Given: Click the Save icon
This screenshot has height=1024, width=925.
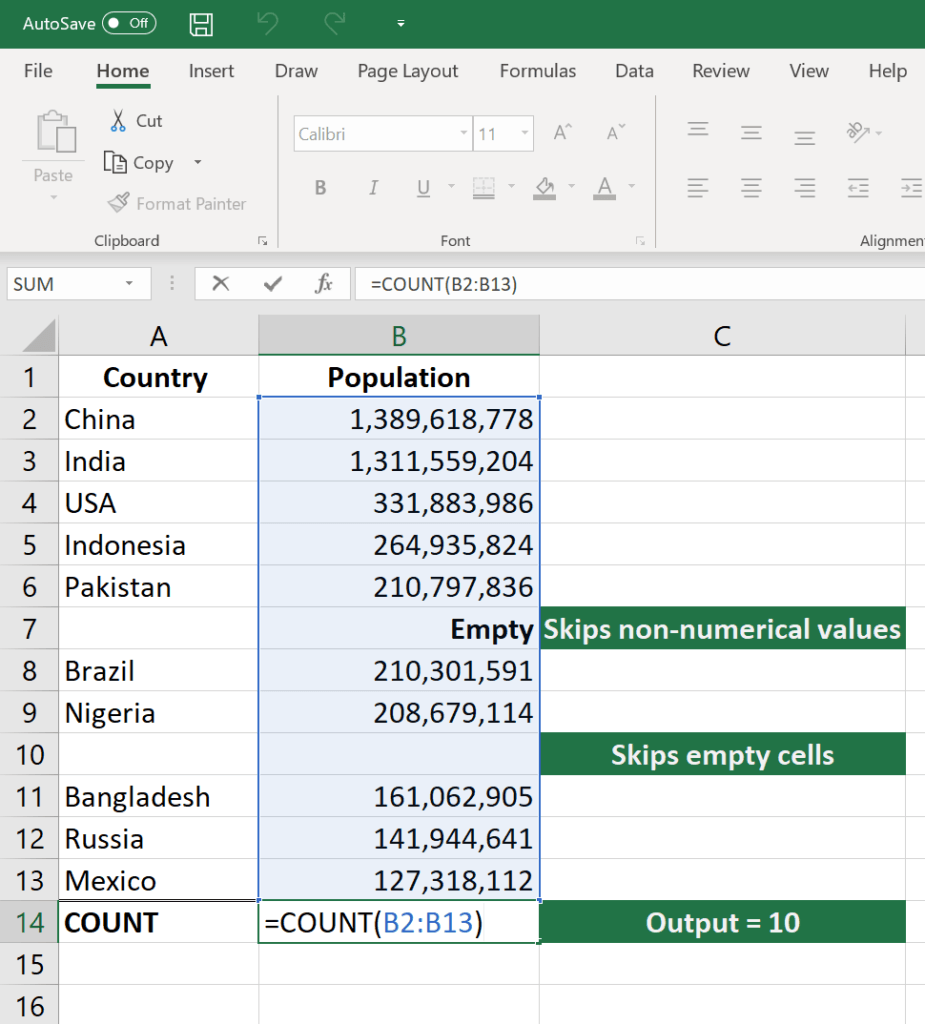Looking at the screenshot, I should pyautogui.click(x=200, y=25).
